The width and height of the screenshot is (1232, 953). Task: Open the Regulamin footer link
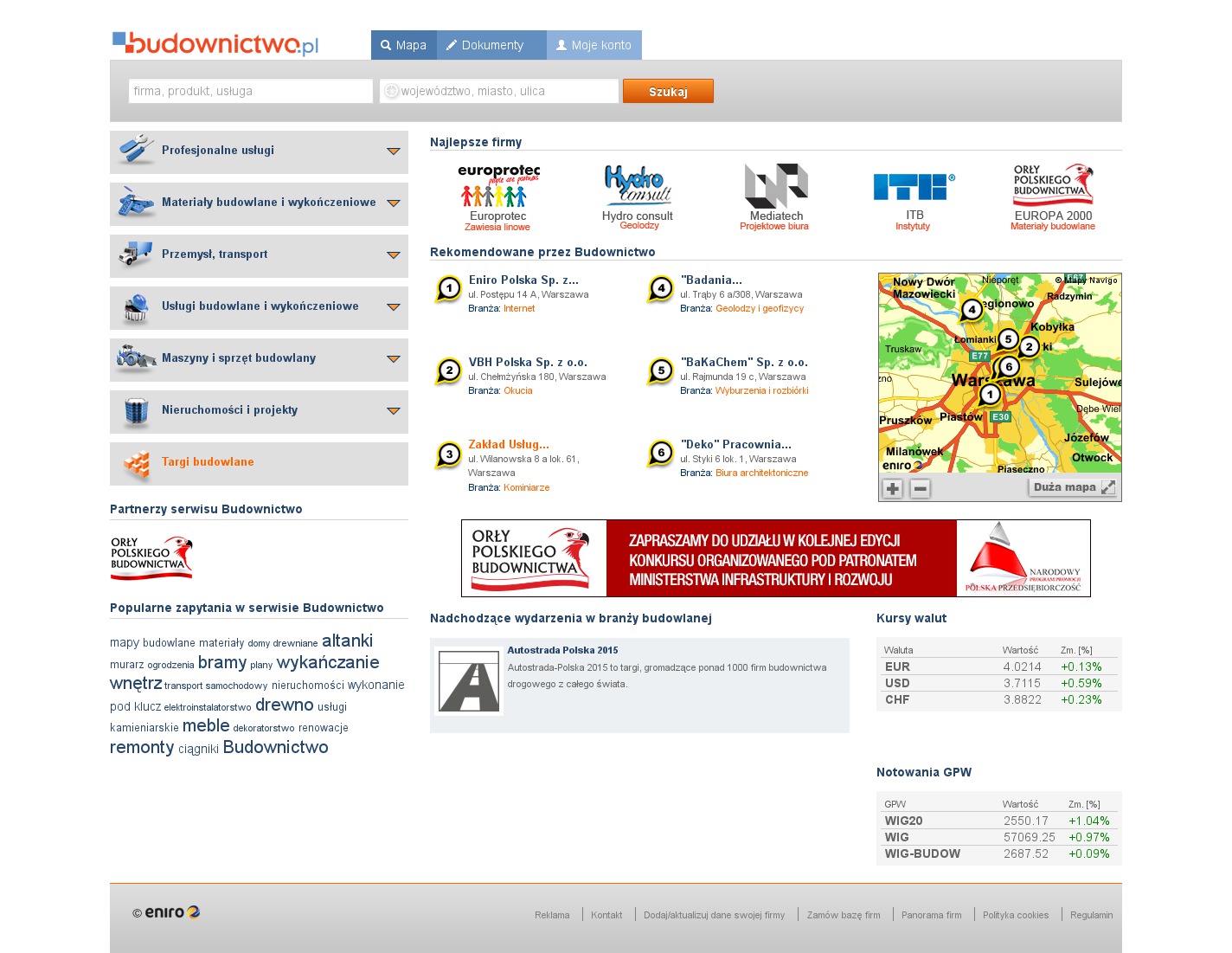click(1091, 915)
